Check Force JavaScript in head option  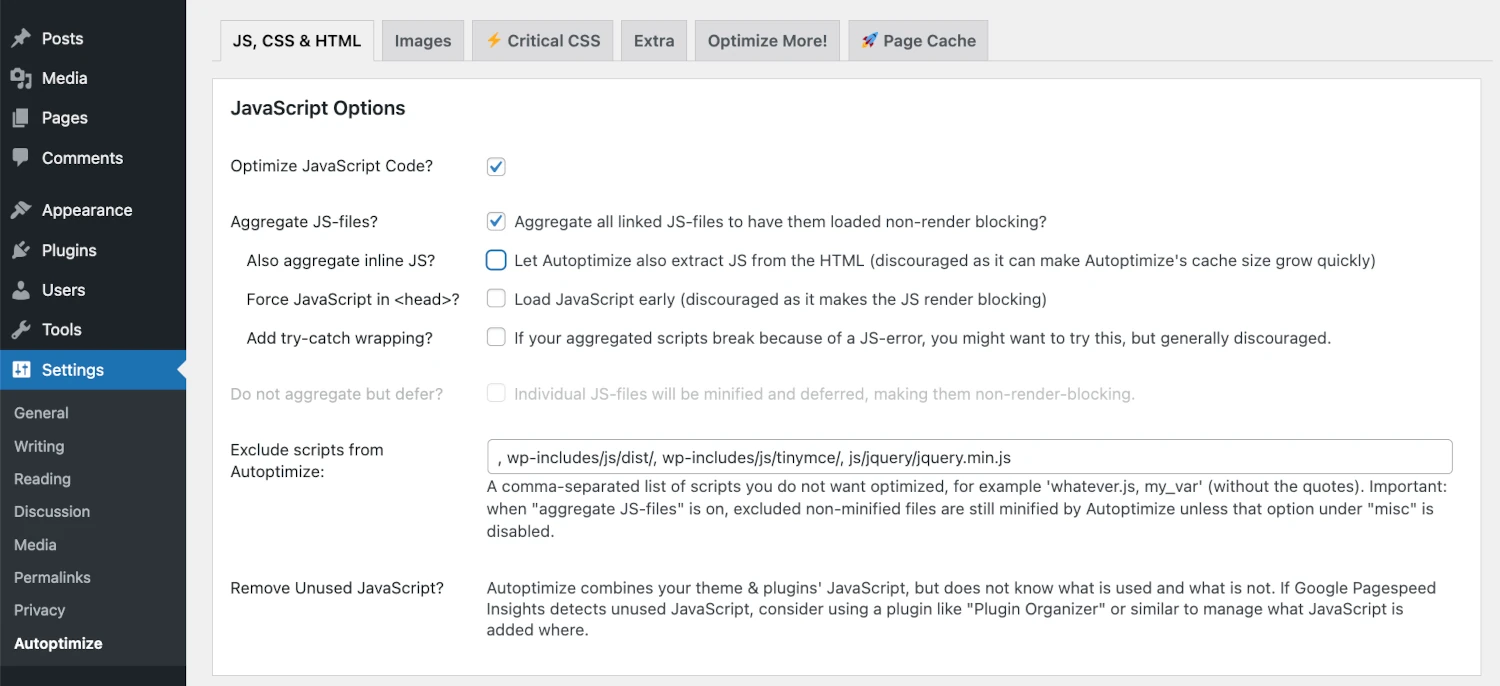[x=496, y=298]
